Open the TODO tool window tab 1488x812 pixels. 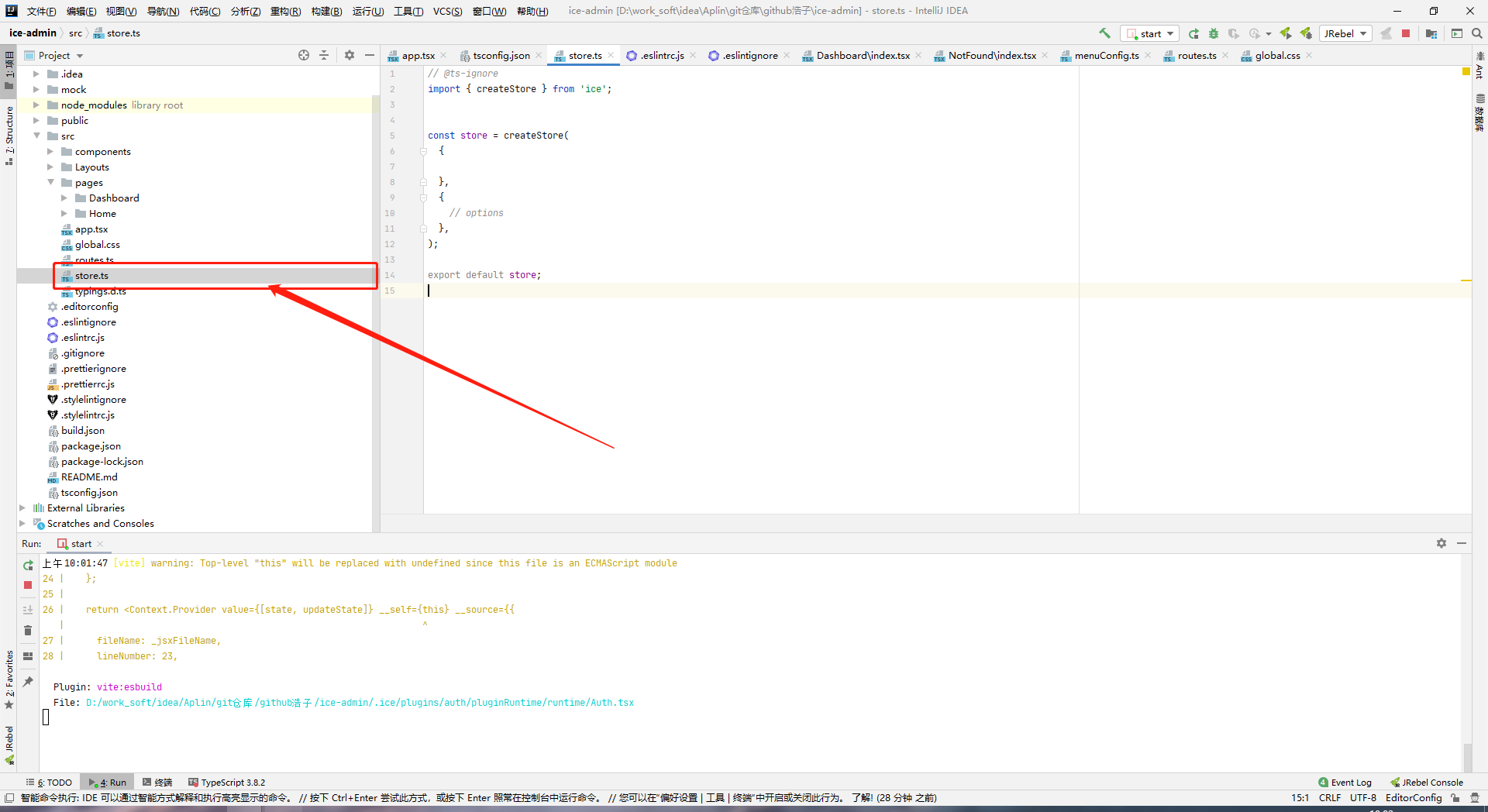[49, 783]
